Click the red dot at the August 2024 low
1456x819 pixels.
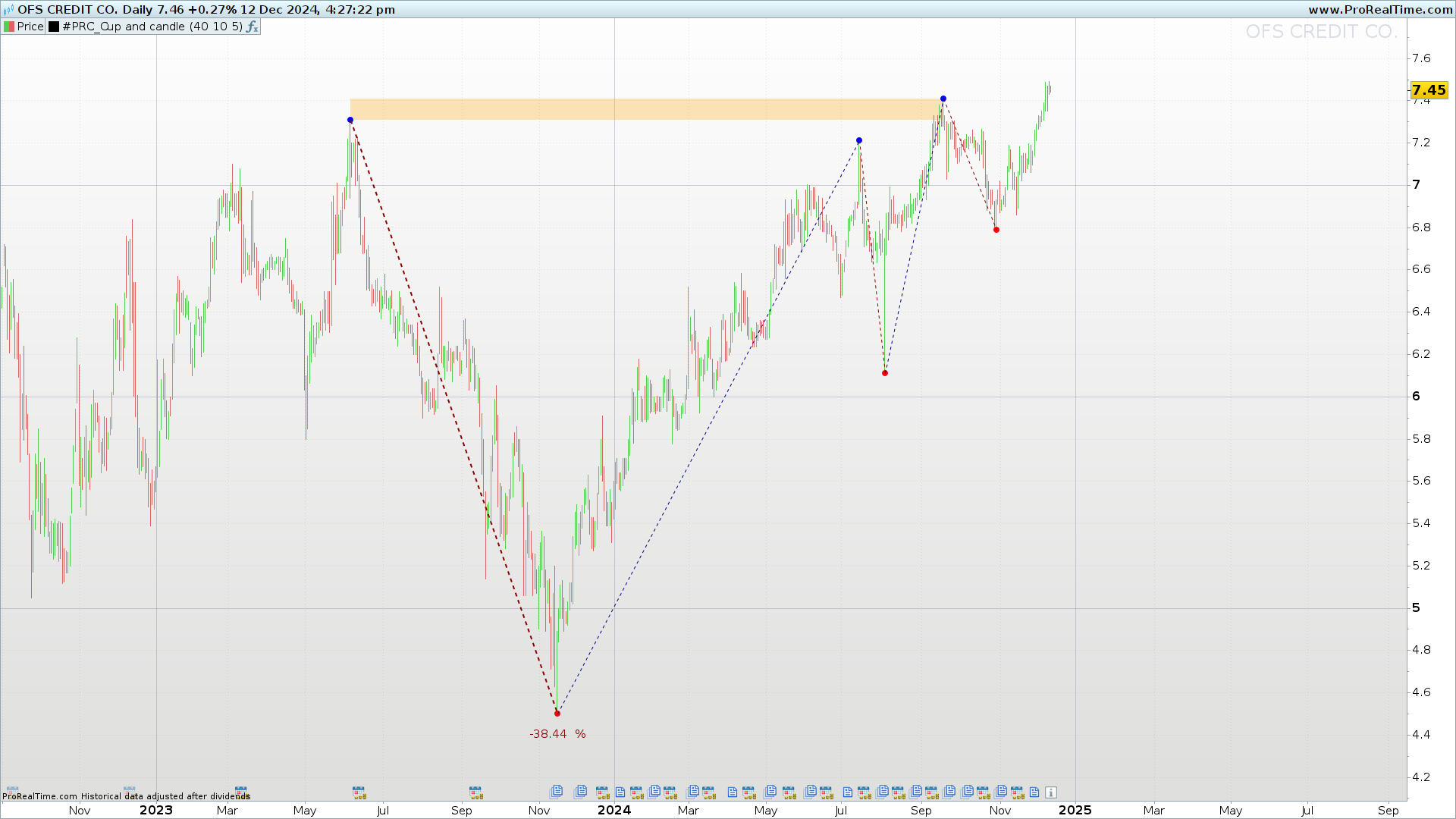[885, 373]
